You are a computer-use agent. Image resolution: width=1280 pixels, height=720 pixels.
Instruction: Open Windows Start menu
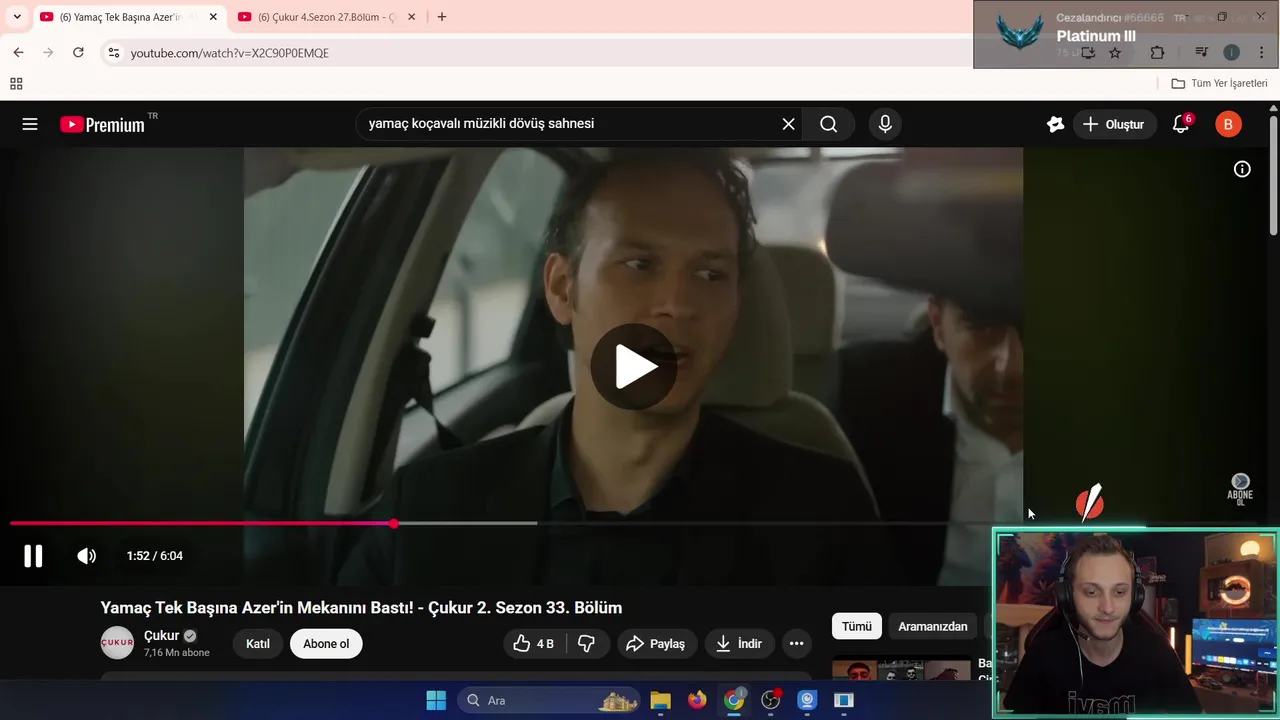pyautogui.click(x=436, y=700)
